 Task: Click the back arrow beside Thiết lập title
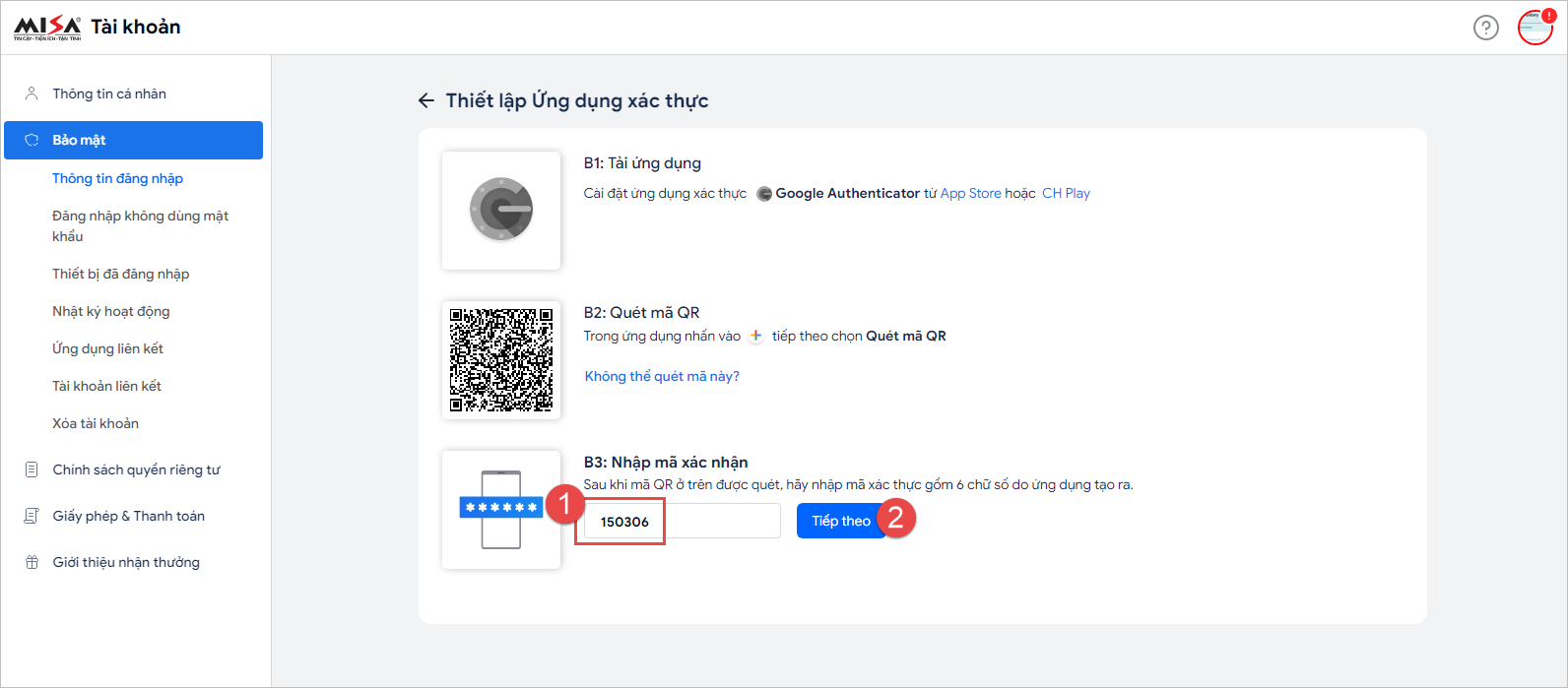point(426,100)
